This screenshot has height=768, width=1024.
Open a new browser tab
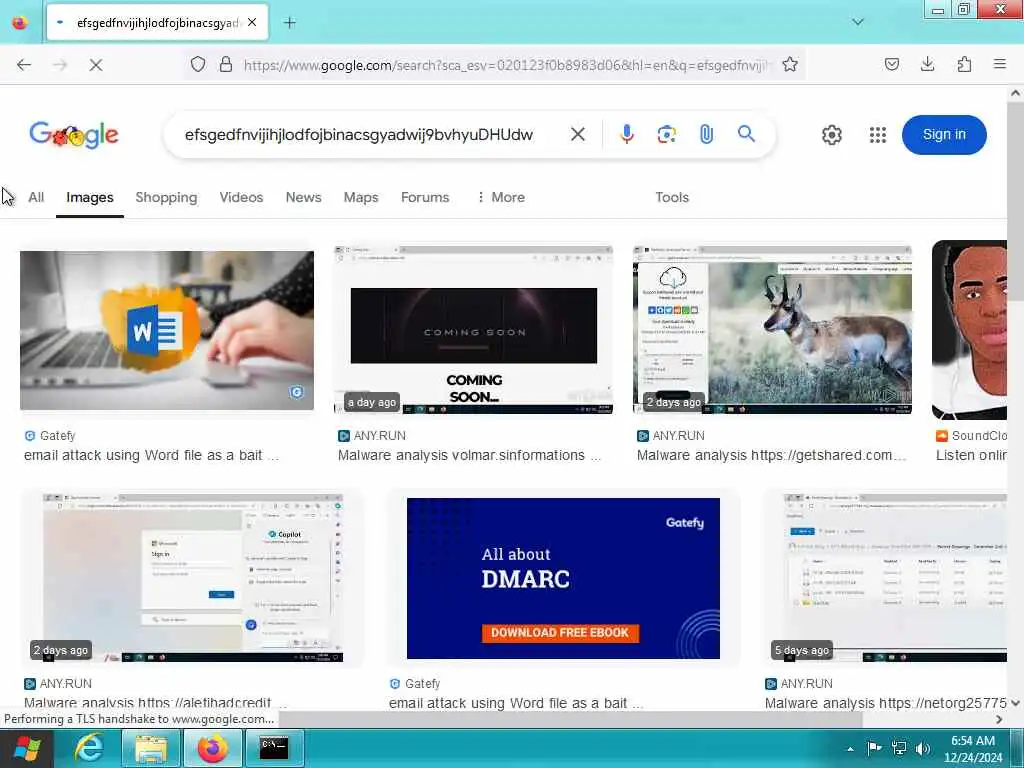tap(290, 23)
